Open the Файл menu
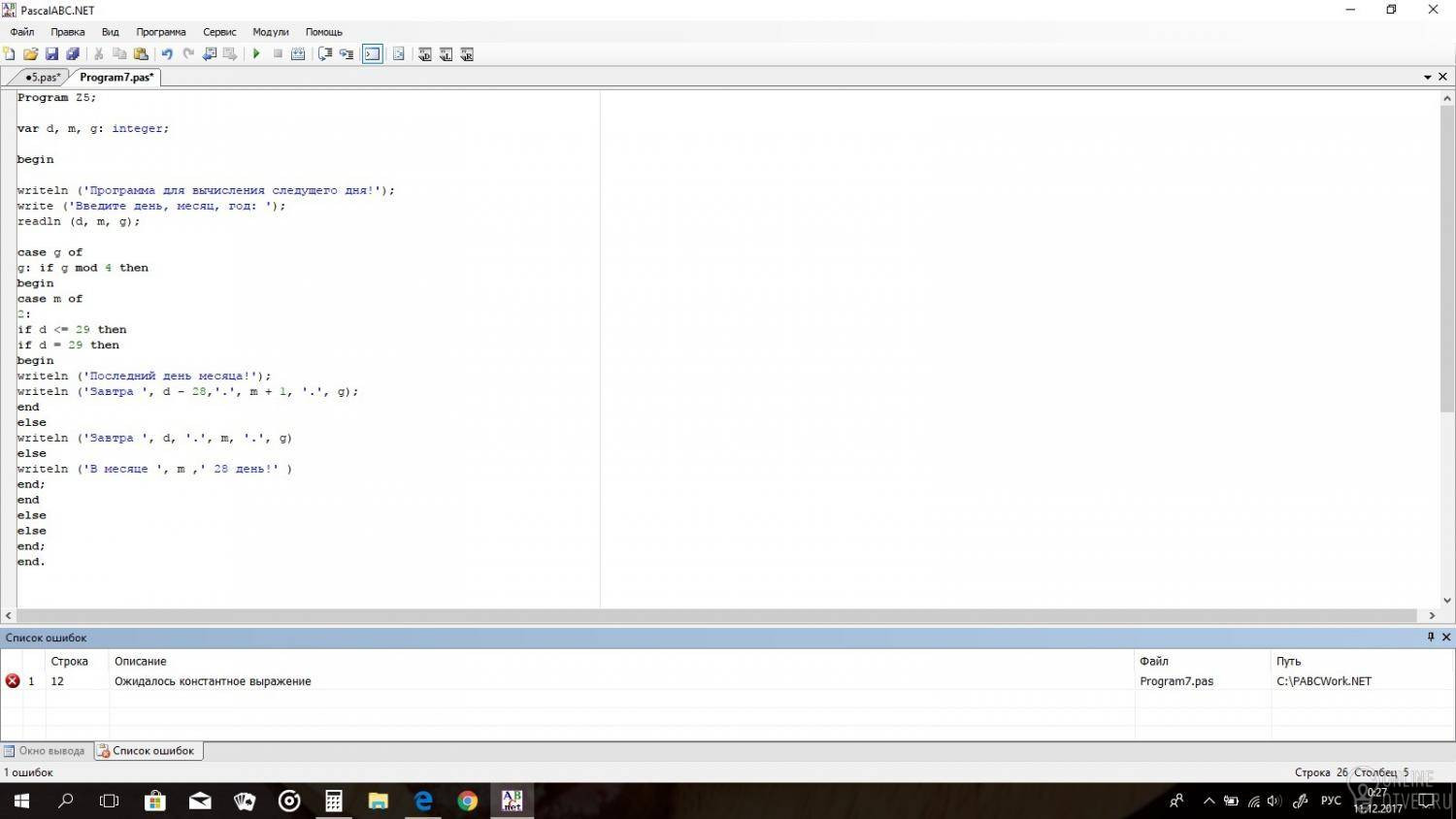The width and height of the screenshot is (1456, 819). tap(22, 32)
